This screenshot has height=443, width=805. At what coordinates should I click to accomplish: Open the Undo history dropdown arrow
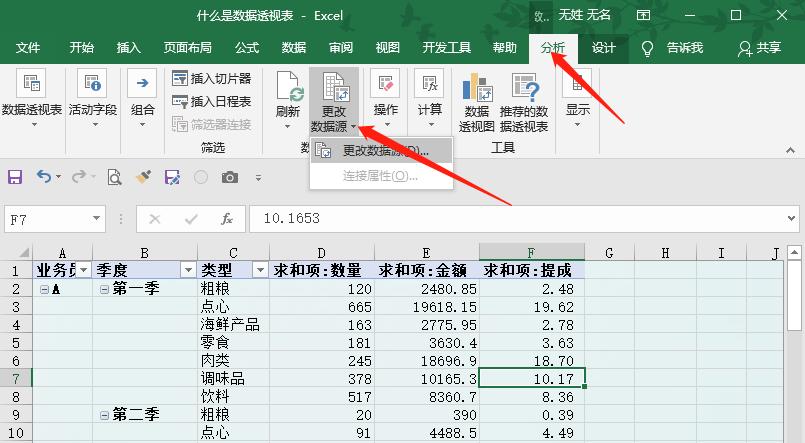59,177
